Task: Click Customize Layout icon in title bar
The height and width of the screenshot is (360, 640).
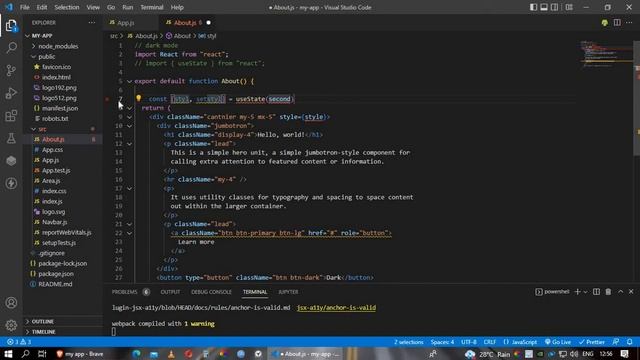Action: point(569,7)
